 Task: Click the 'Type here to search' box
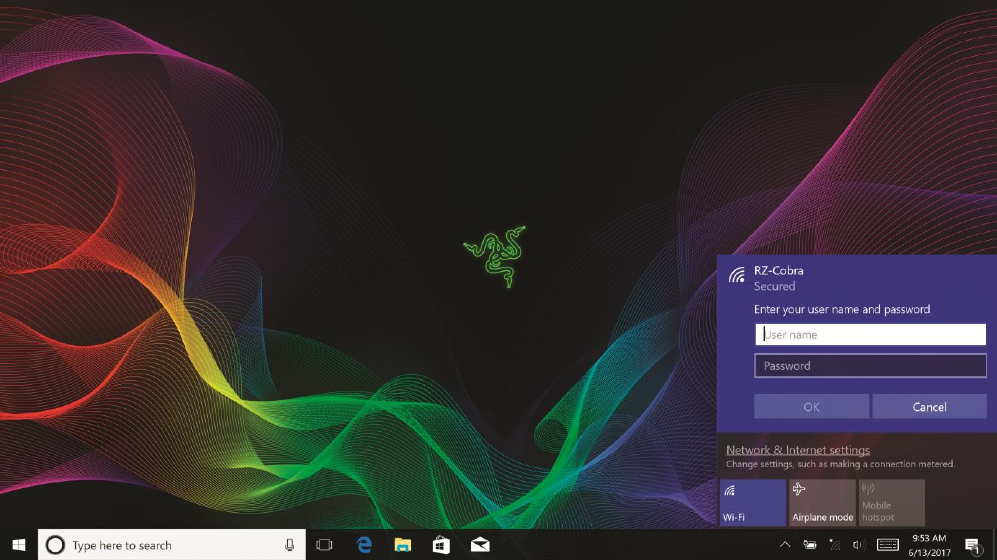(172, 545)
